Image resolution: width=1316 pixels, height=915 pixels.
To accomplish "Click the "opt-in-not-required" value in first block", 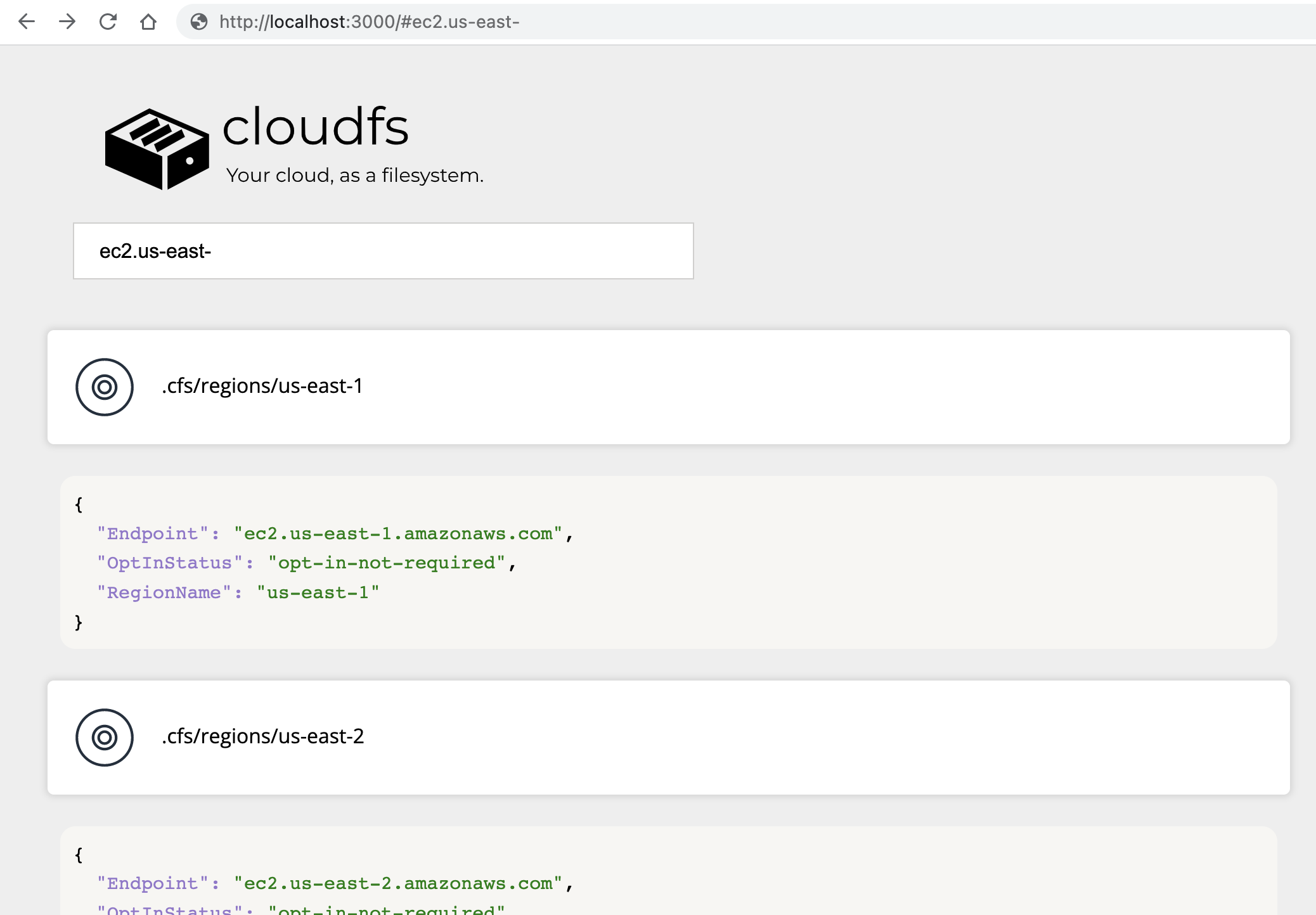I will [386, 563].
